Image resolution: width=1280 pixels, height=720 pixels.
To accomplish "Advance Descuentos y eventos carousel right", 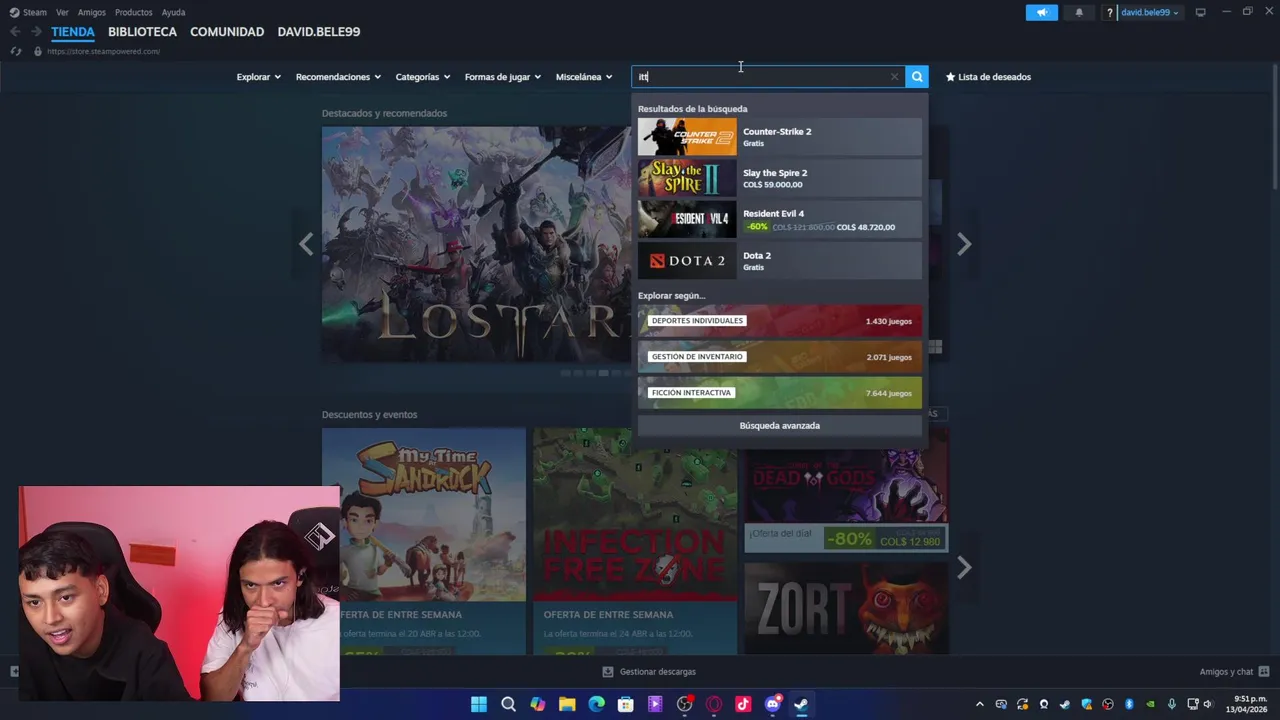I will pos(964,568).
